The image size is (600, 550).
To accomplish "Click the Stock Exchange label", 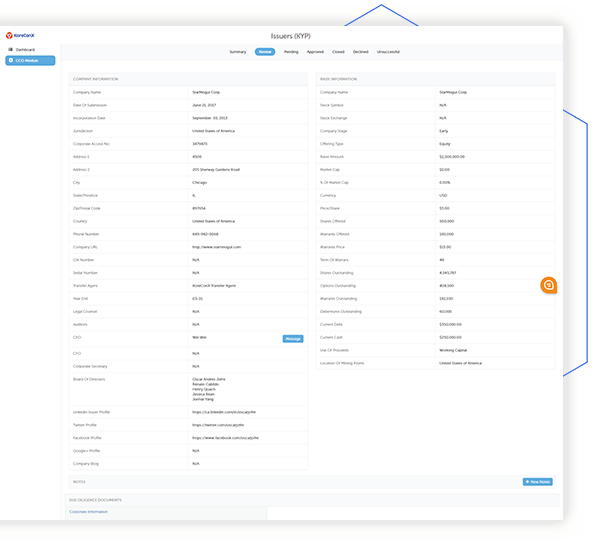I will point(333,118).
